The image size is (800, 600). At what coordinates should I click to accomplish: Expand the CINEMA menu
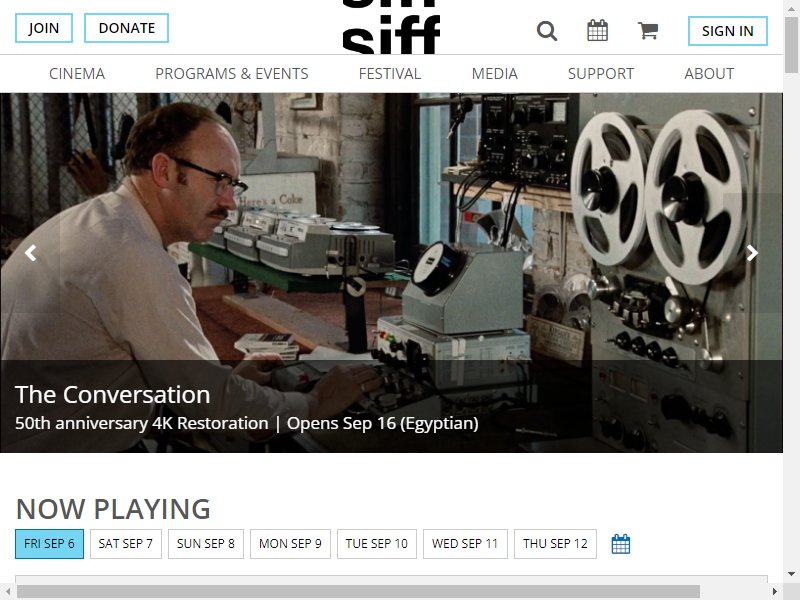[x=77, y=74]
